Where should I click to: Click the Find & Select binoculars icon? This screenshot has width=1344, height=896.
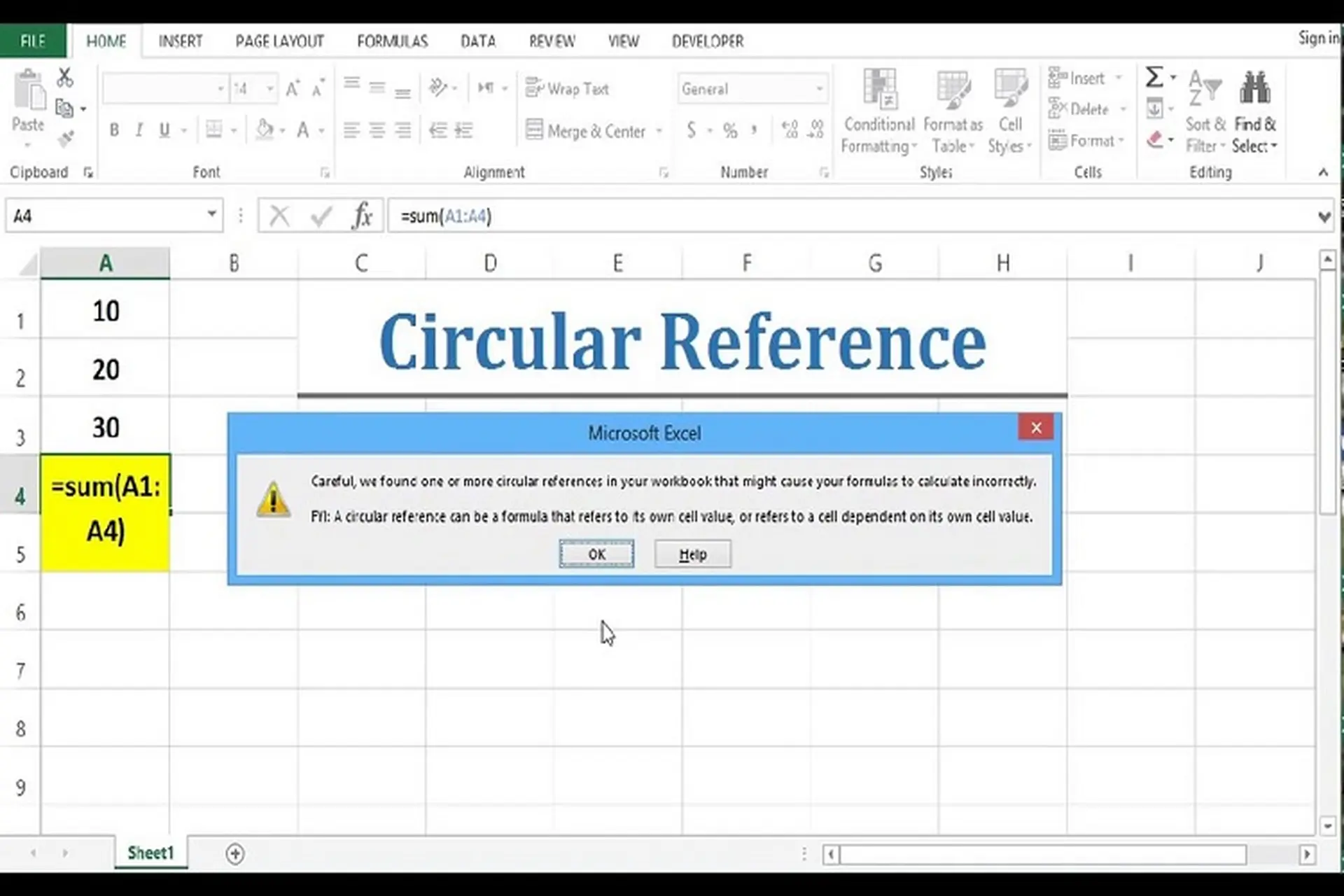click(x=1254, y=87)
